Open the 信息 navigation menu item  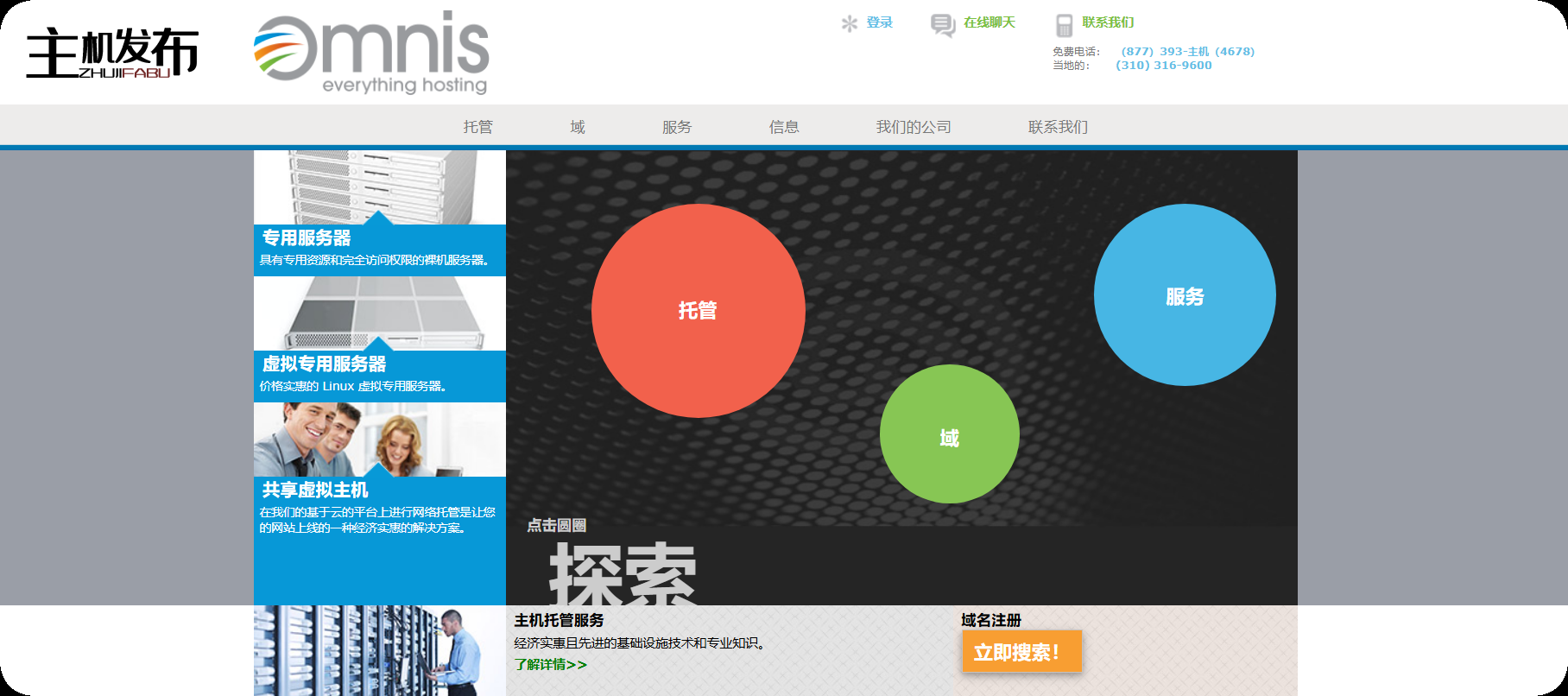(x=784, y=127)
